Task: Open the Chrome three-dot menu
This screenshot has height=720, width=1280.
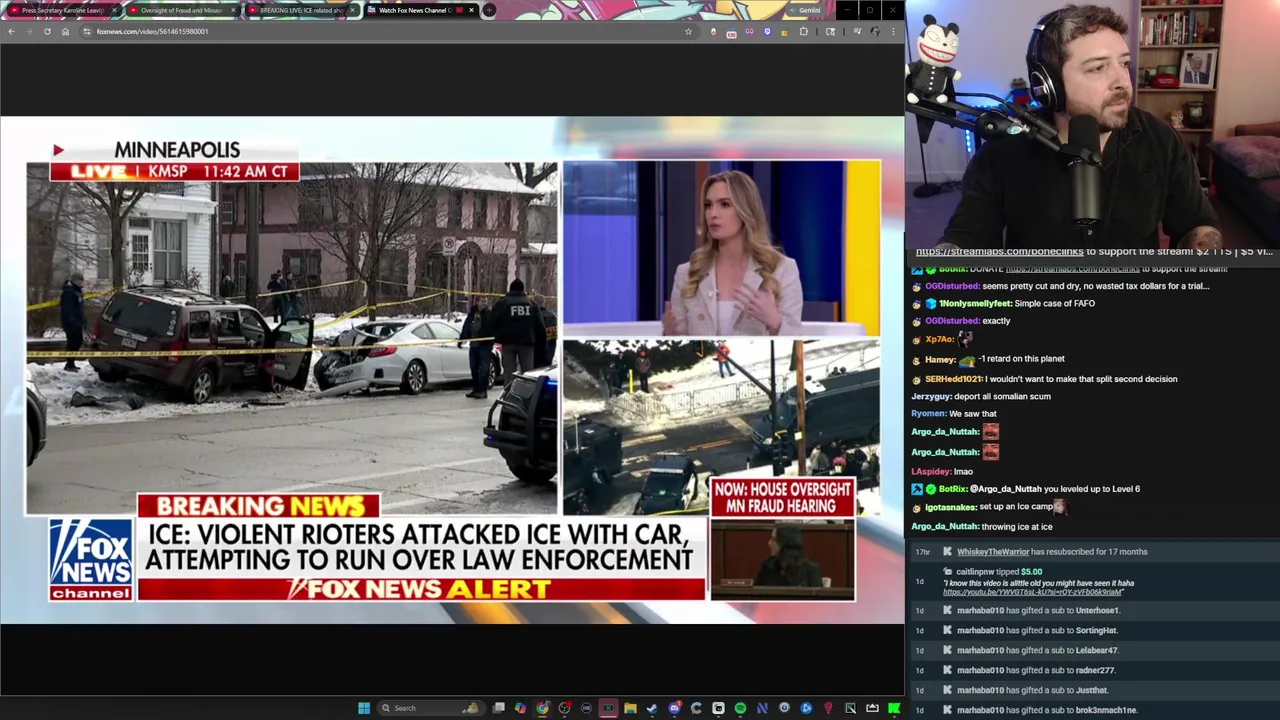Action: click(x=893, y=31)
